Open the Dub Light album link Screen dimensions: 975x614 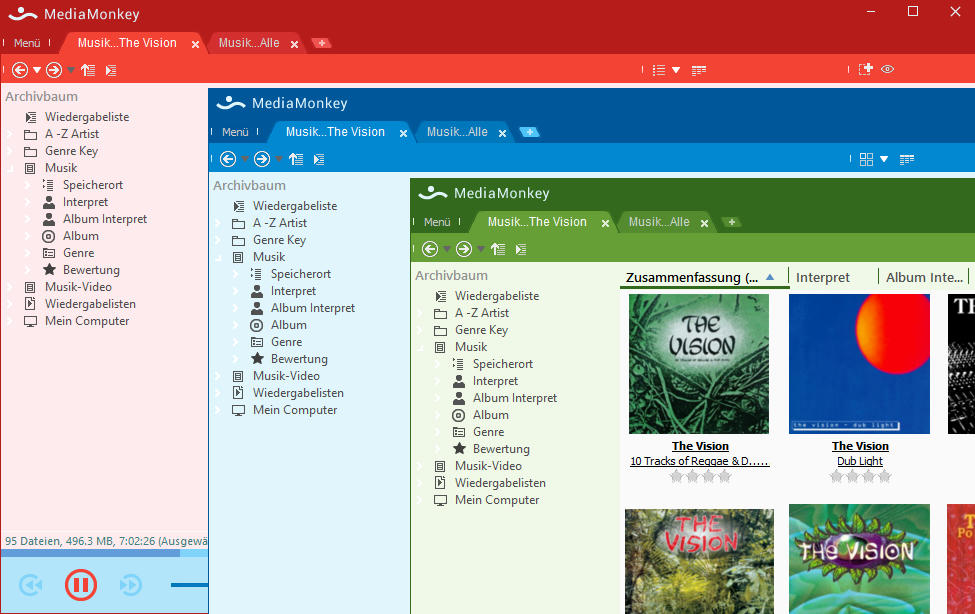click(860, 461)
